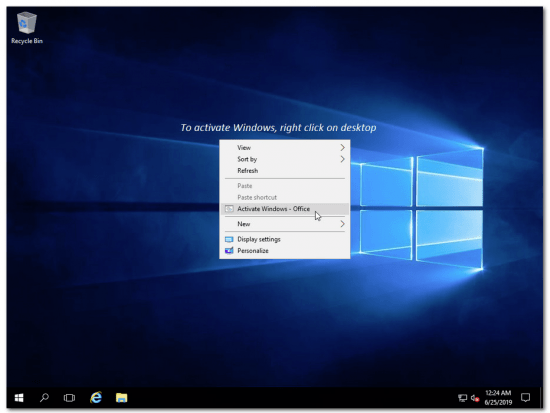Expand the View submenu
Screen dimensions: 550x413
284,148
